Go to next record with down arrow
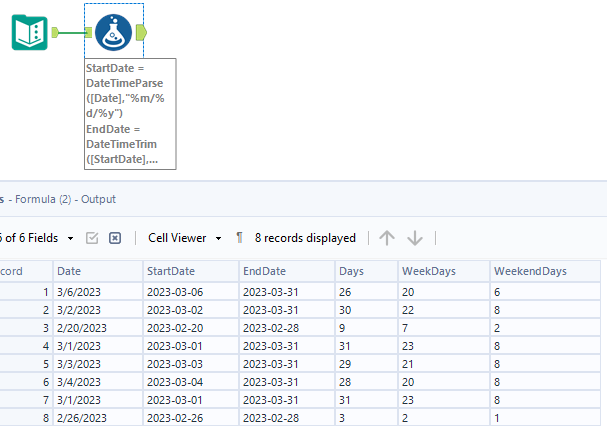607x432 pixels. 415,238
